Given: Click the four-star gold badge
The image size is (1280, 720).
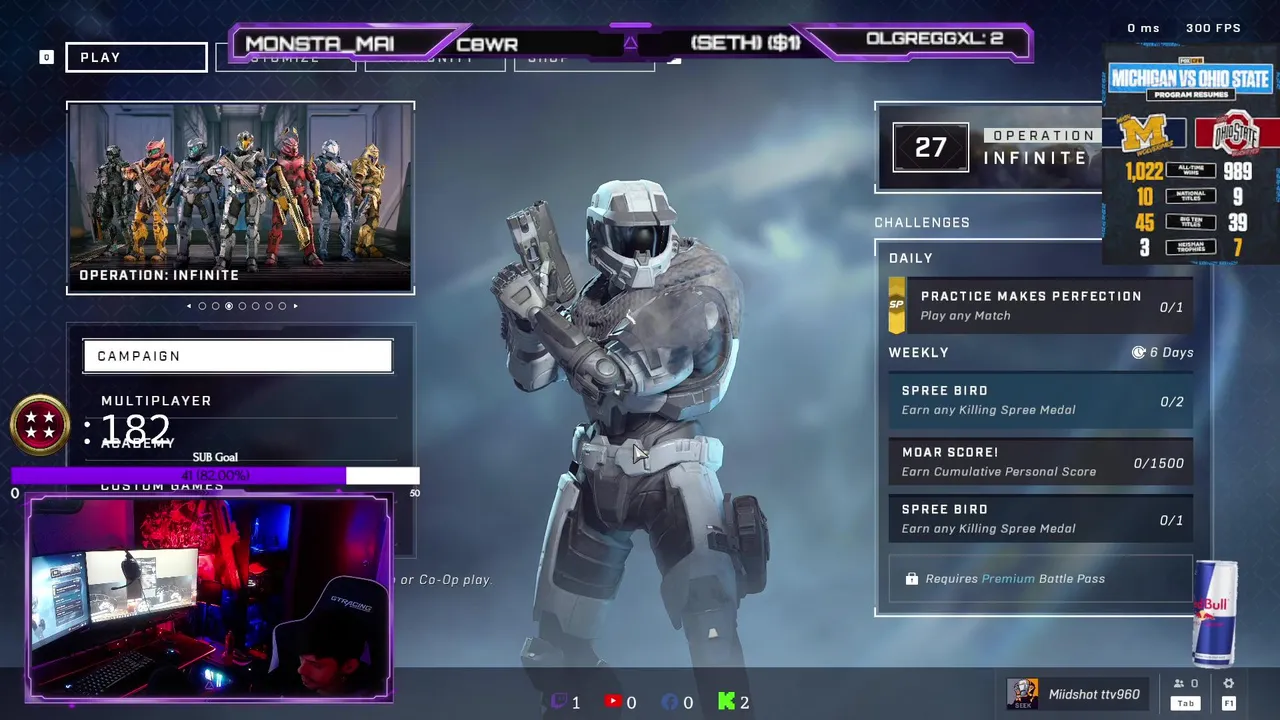Looking at the screenshot, I should tap(40, 425).
